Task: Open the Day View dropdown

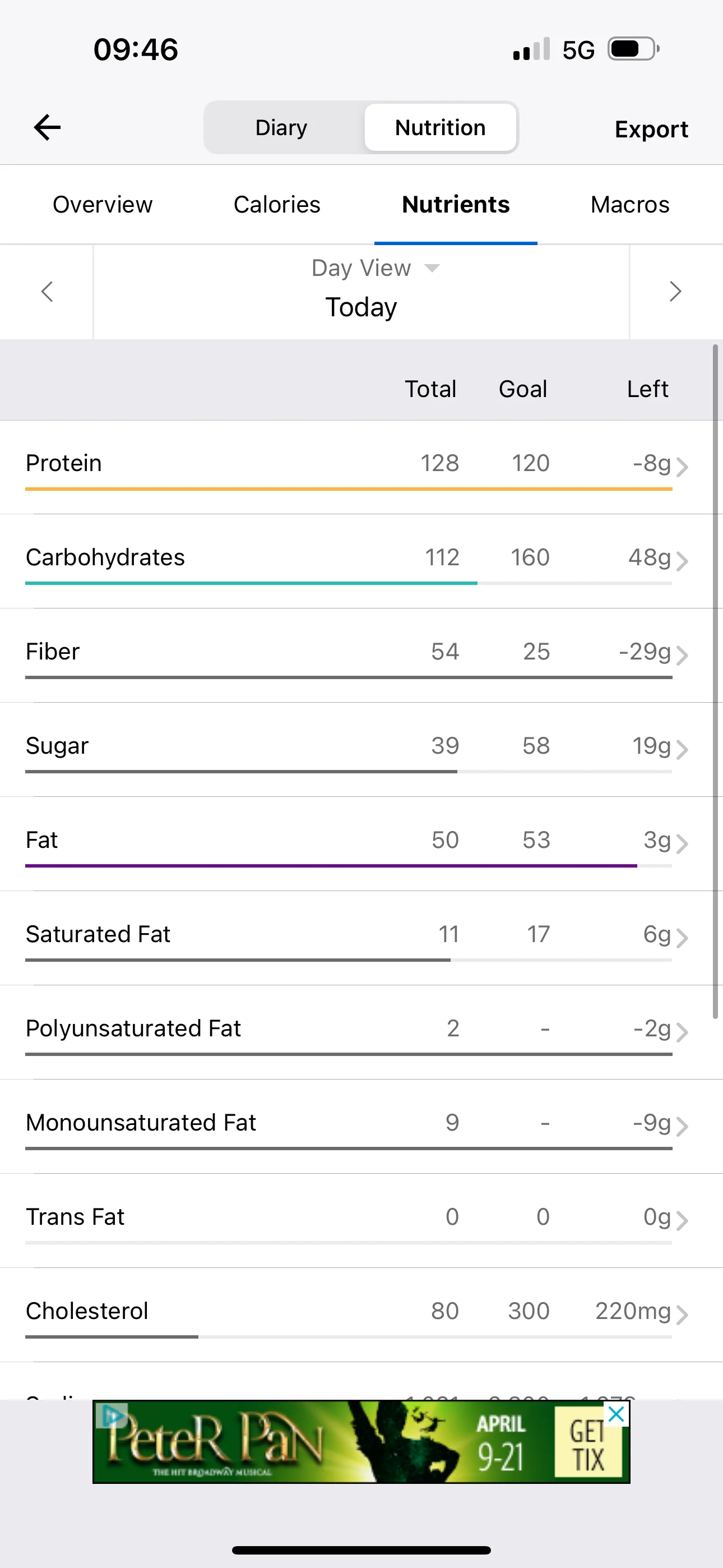Action: (376, 268)
